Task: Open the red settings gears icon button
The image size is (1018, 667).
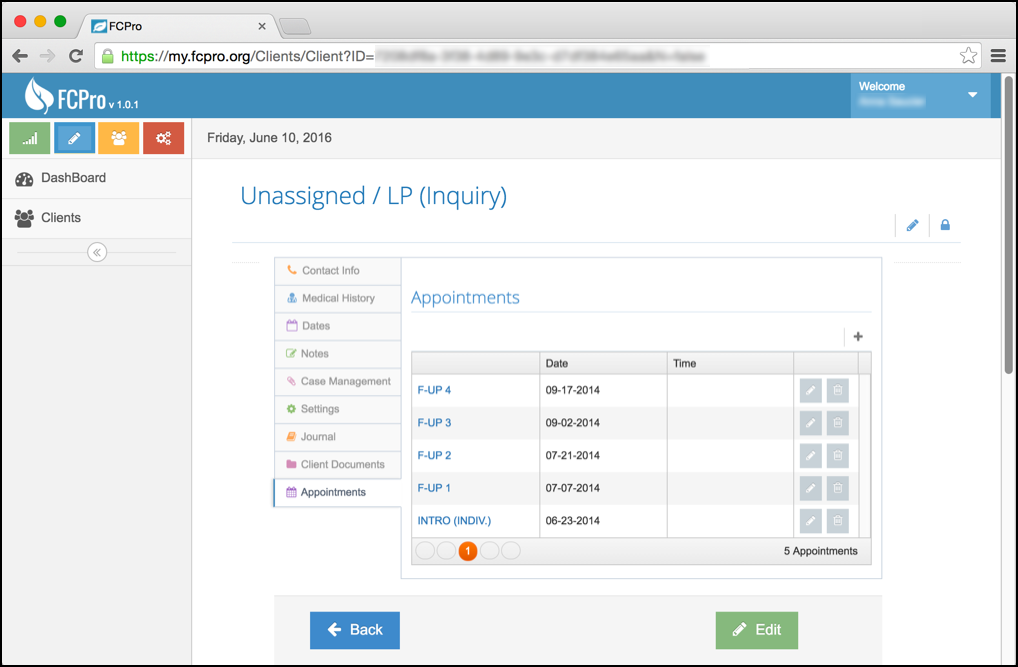Action: pyautogui.click(x=164, y=138)
